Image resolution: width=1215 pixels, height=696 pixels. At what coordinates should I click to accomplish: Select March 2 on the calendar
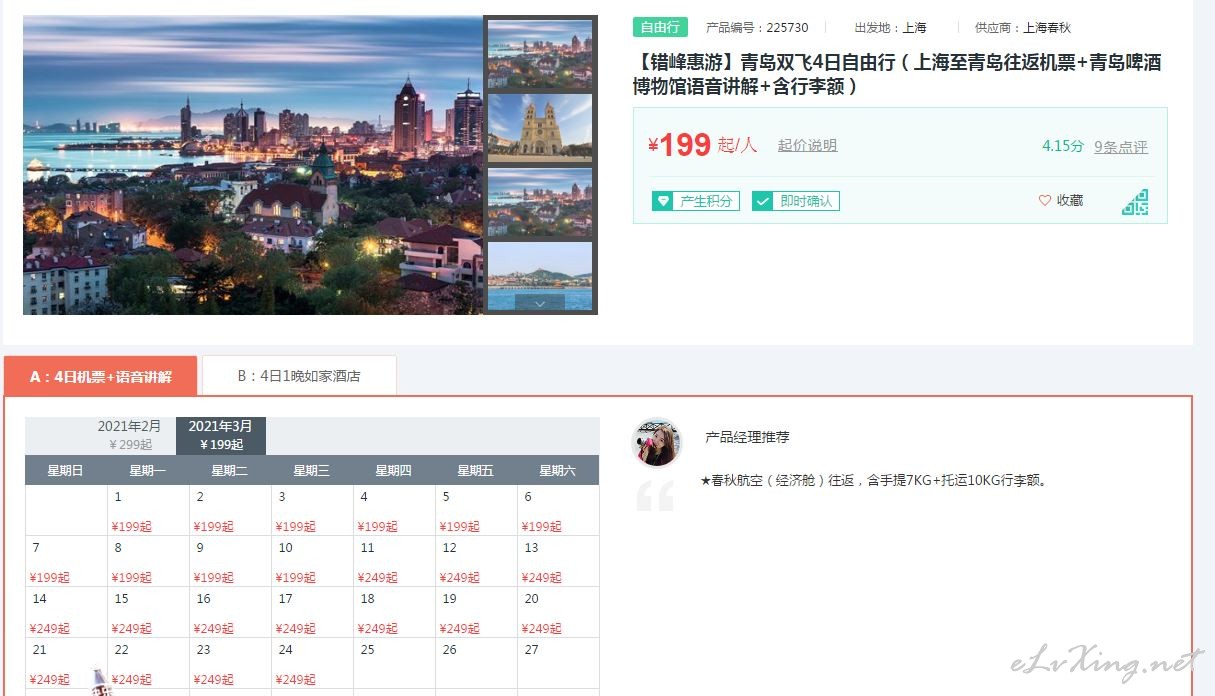230,510
